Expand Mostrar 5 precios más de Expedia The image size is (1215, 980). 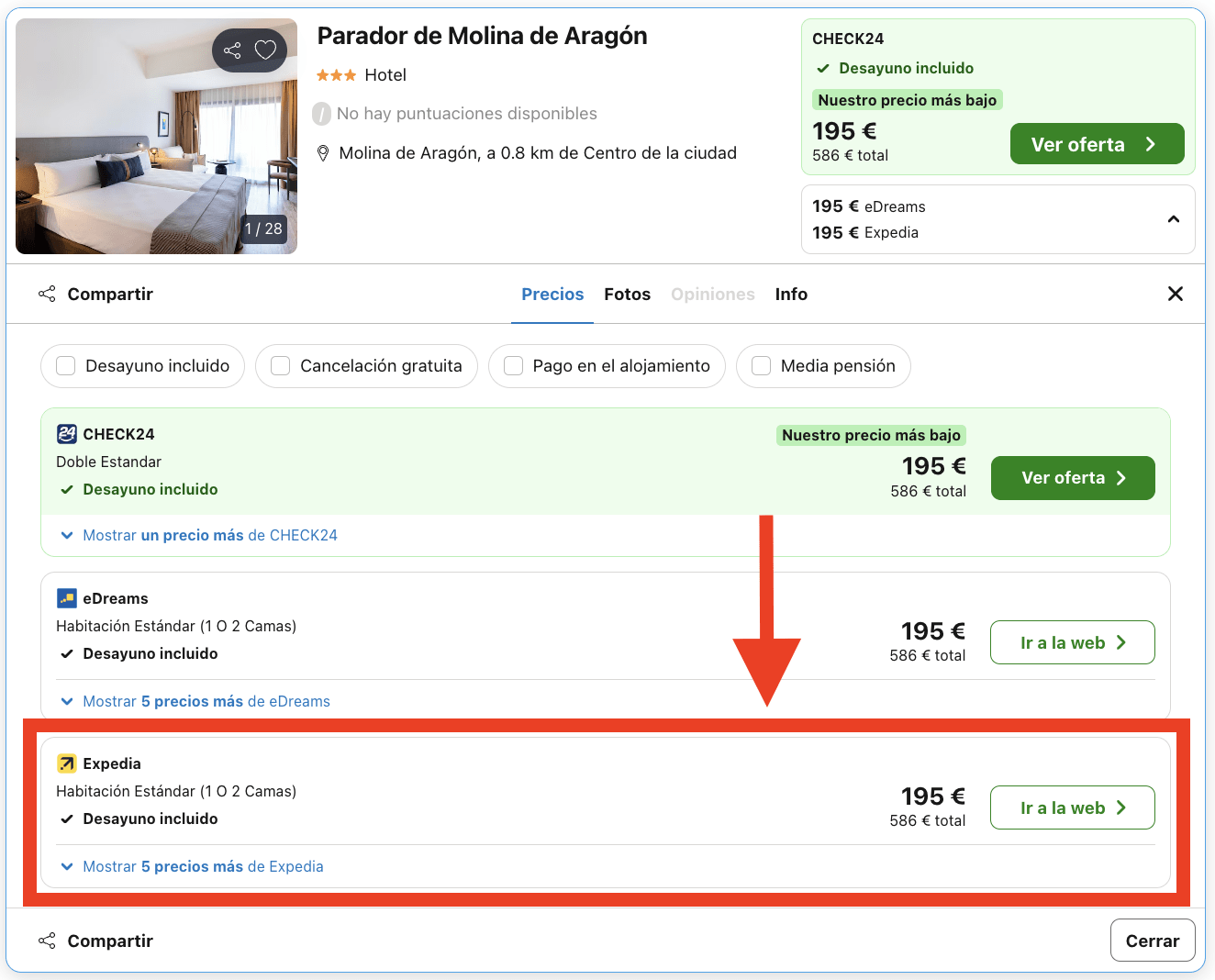click(x=192, y=866)
